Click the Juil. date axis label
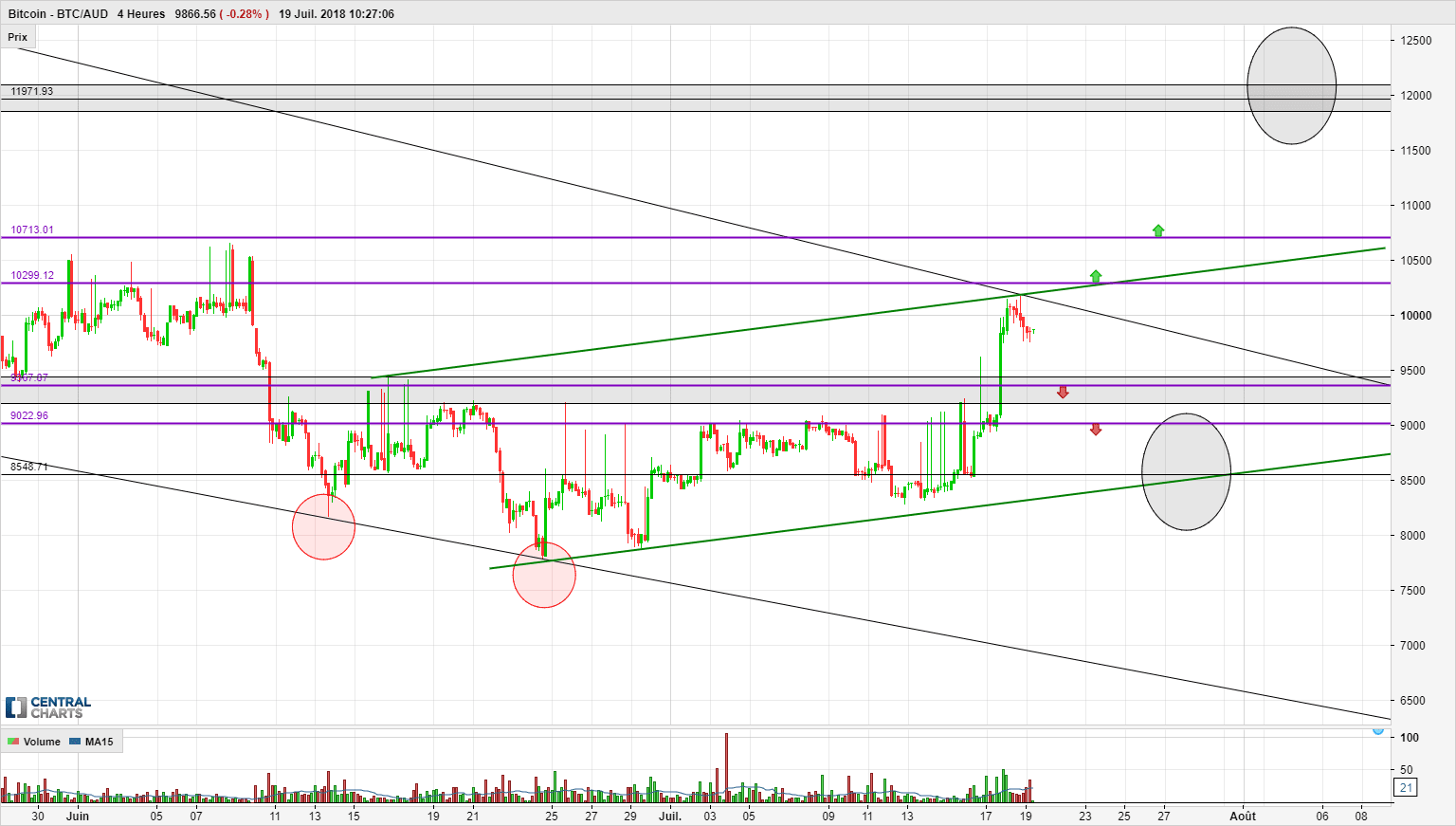The height and width of the screenshot is (826, 1456). pos(670,816)
